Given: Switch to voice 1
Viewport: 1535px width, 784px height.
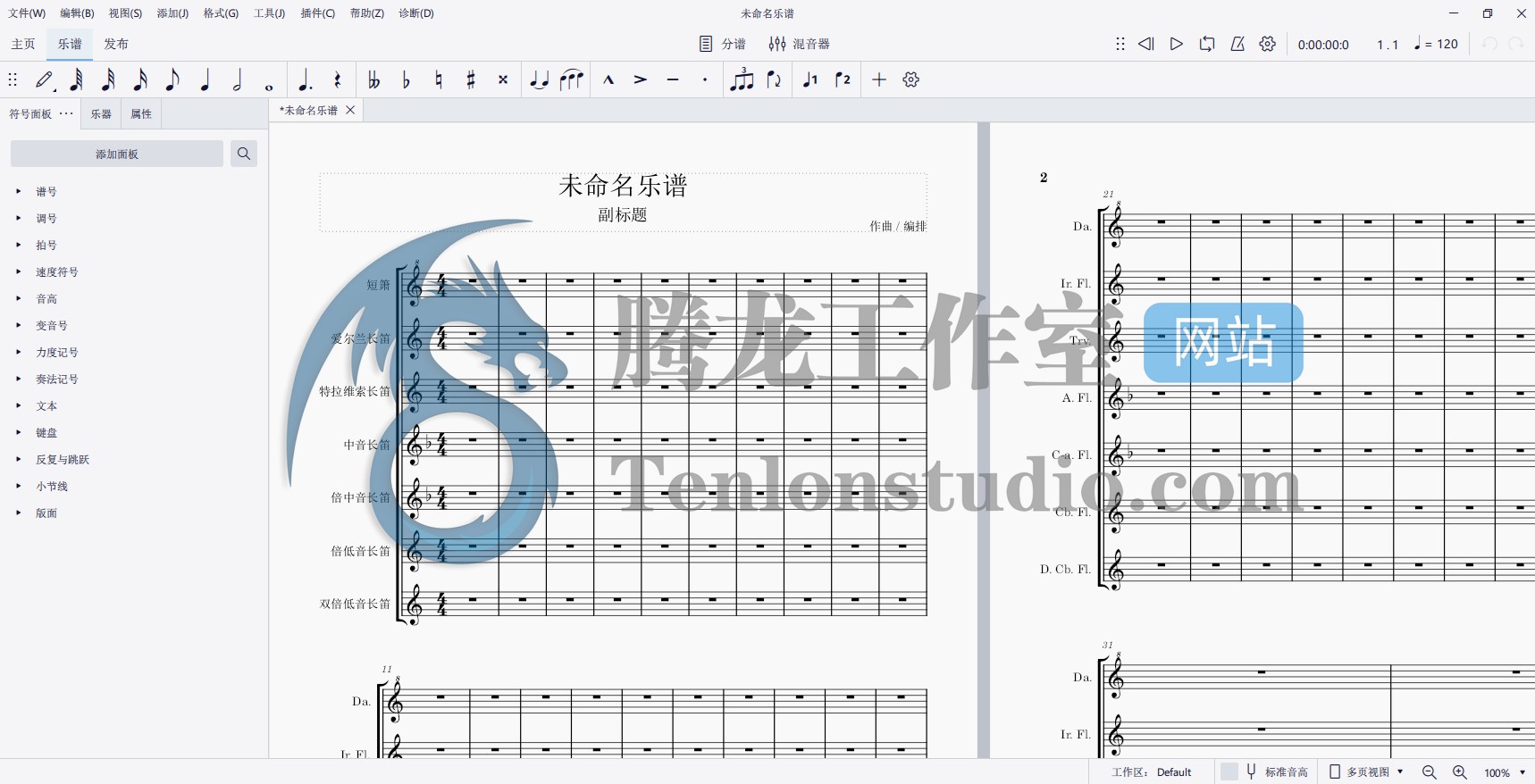Looking at the screenshot, I should [x=810, y=80].
